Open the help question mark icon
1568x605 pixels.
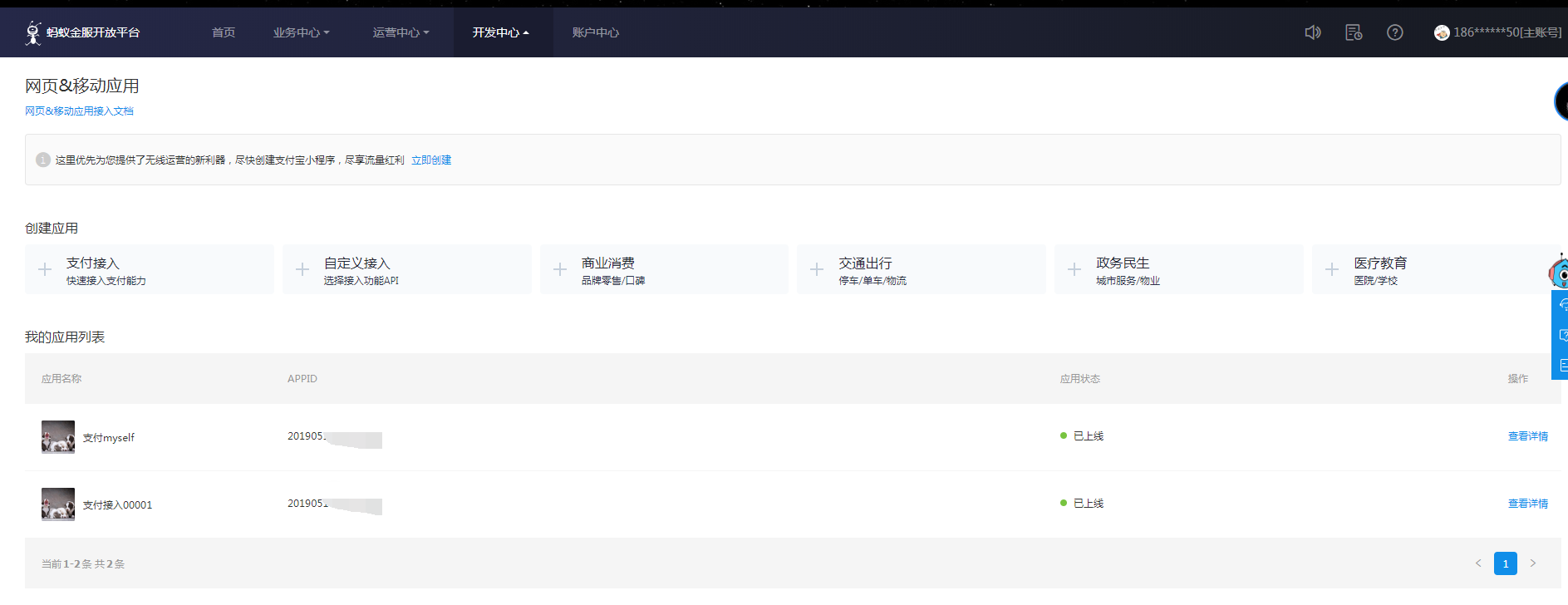1395,32
